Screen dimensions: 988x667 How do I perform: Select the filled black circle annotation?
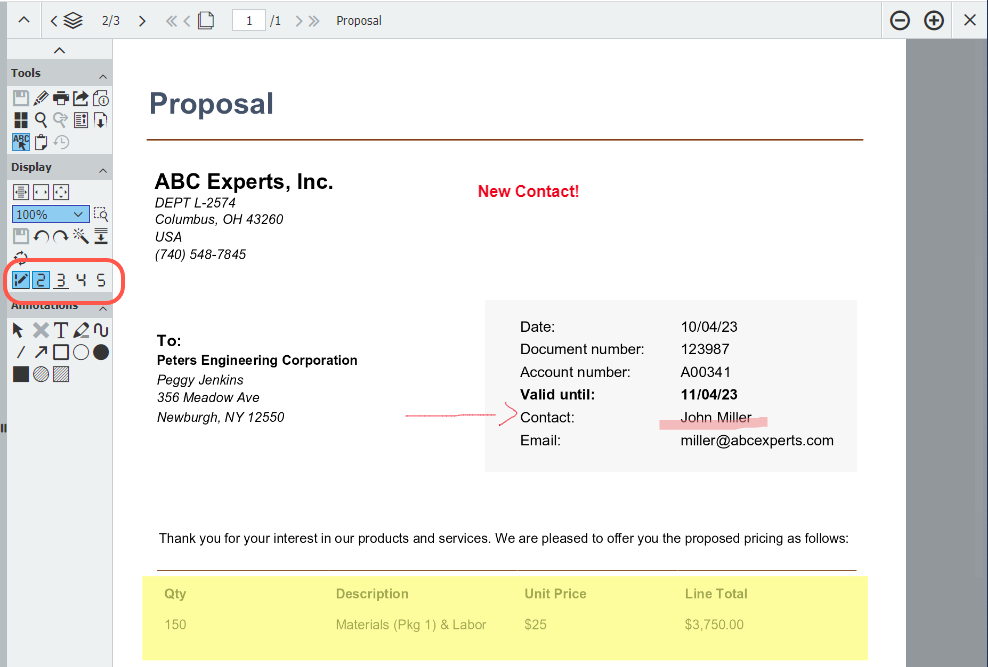click(x=101, y=352)
